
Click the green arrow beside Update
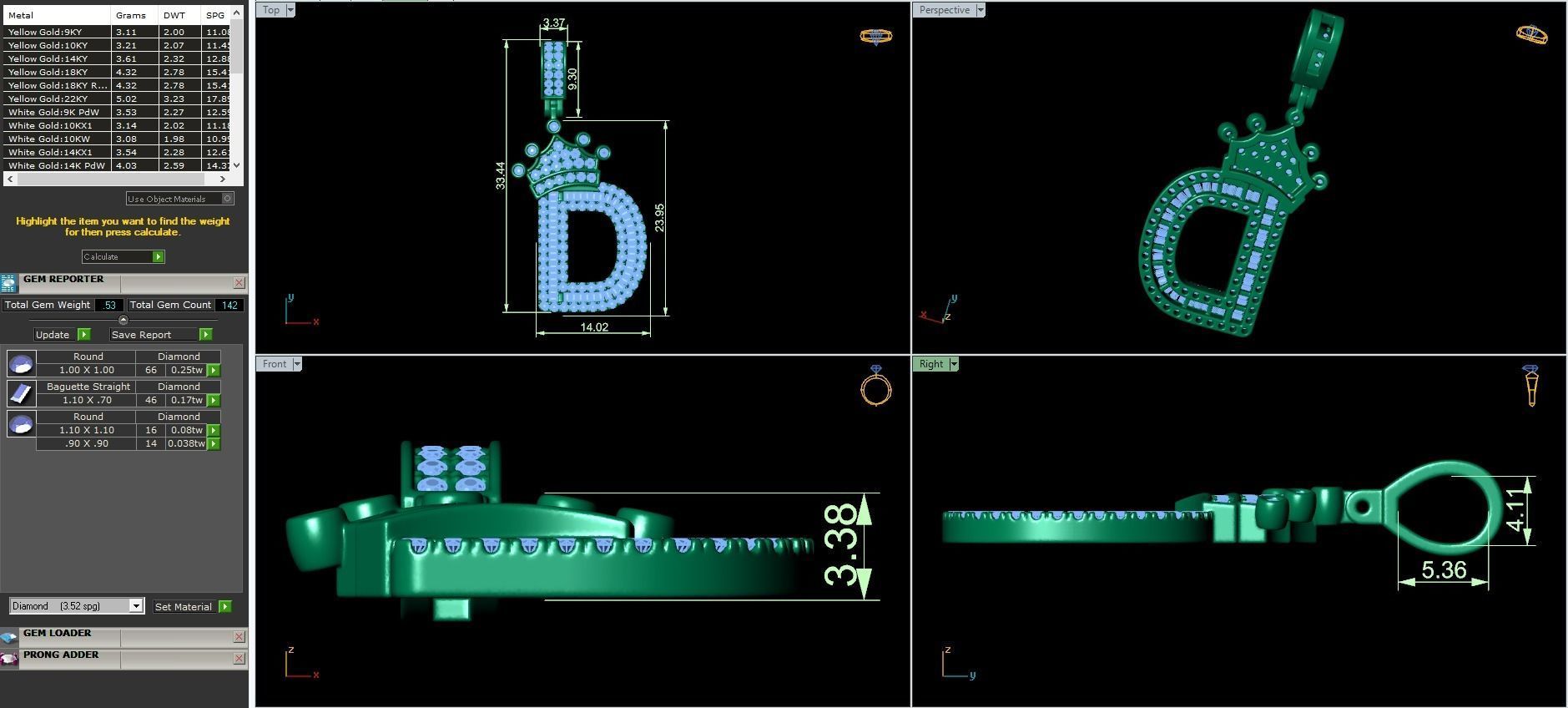pos(83,334)
